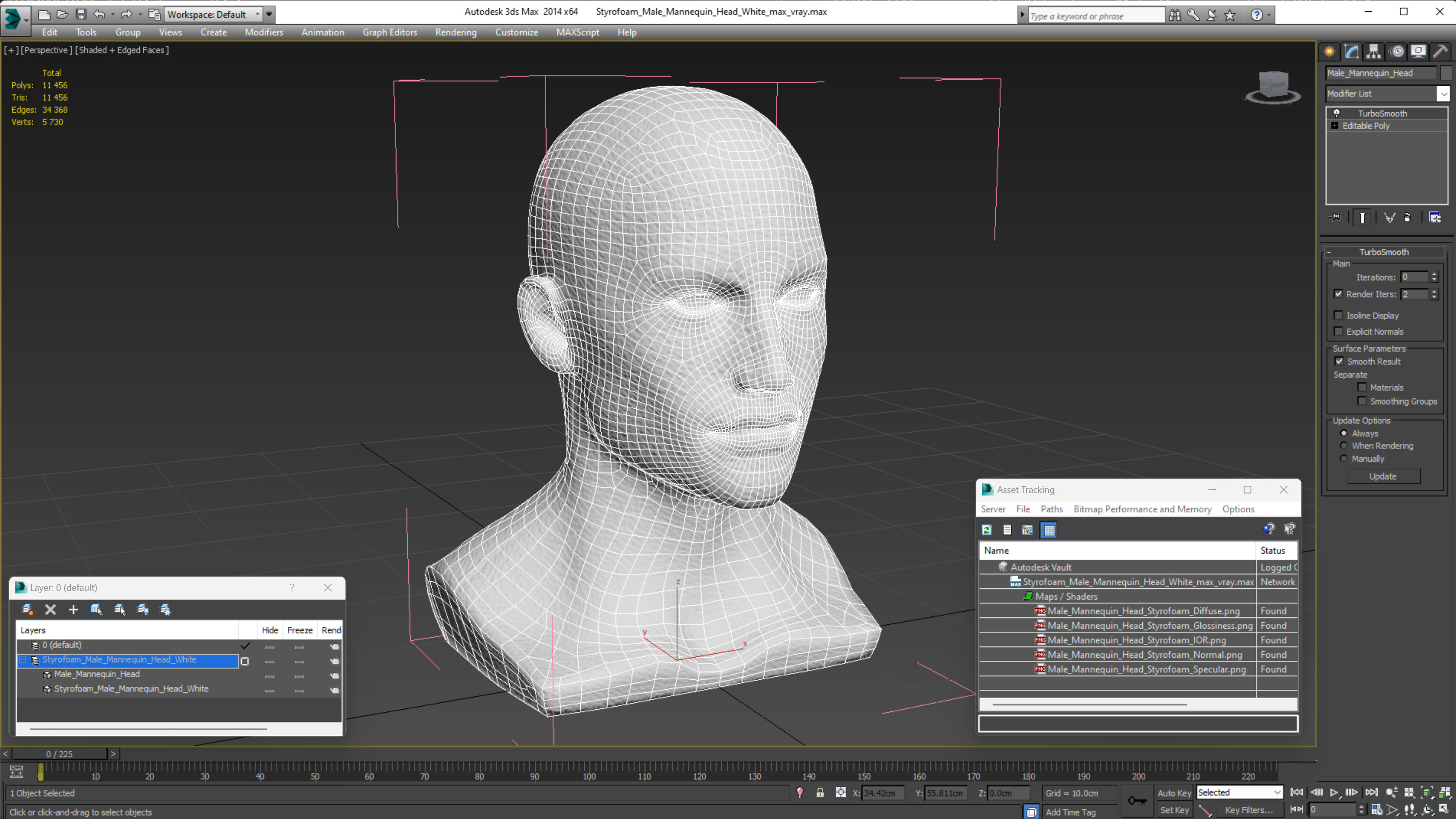
Task: Collapse the Styrofoam_Male_Mannequin_Head_White layer tree
Action: [23, 660]
